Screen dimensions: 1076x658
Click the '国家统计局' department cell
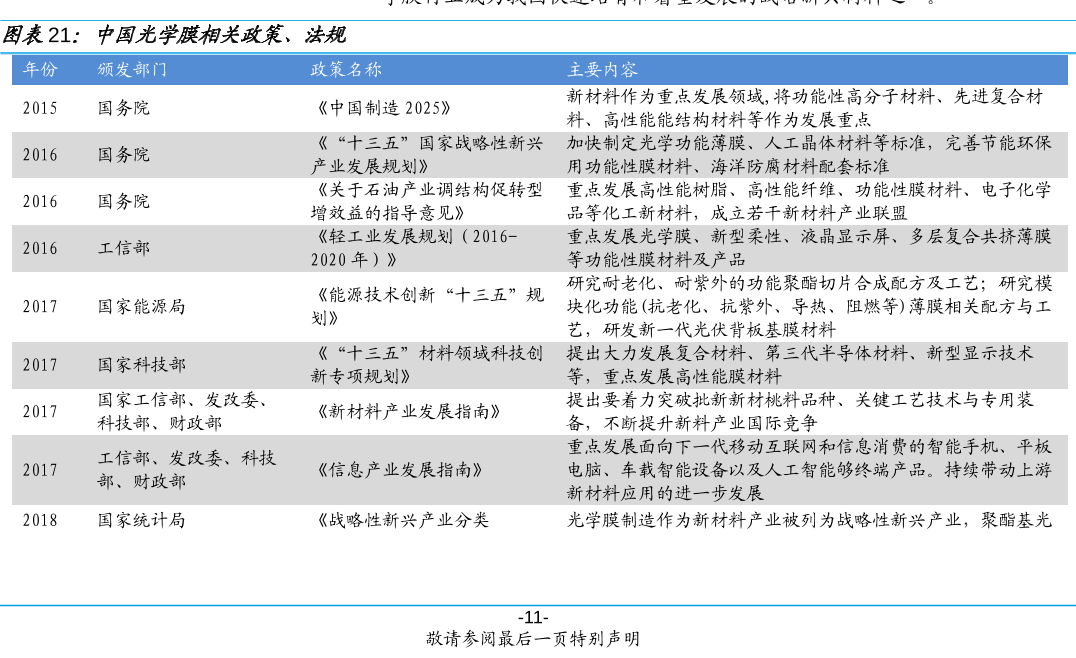(141, 520)
